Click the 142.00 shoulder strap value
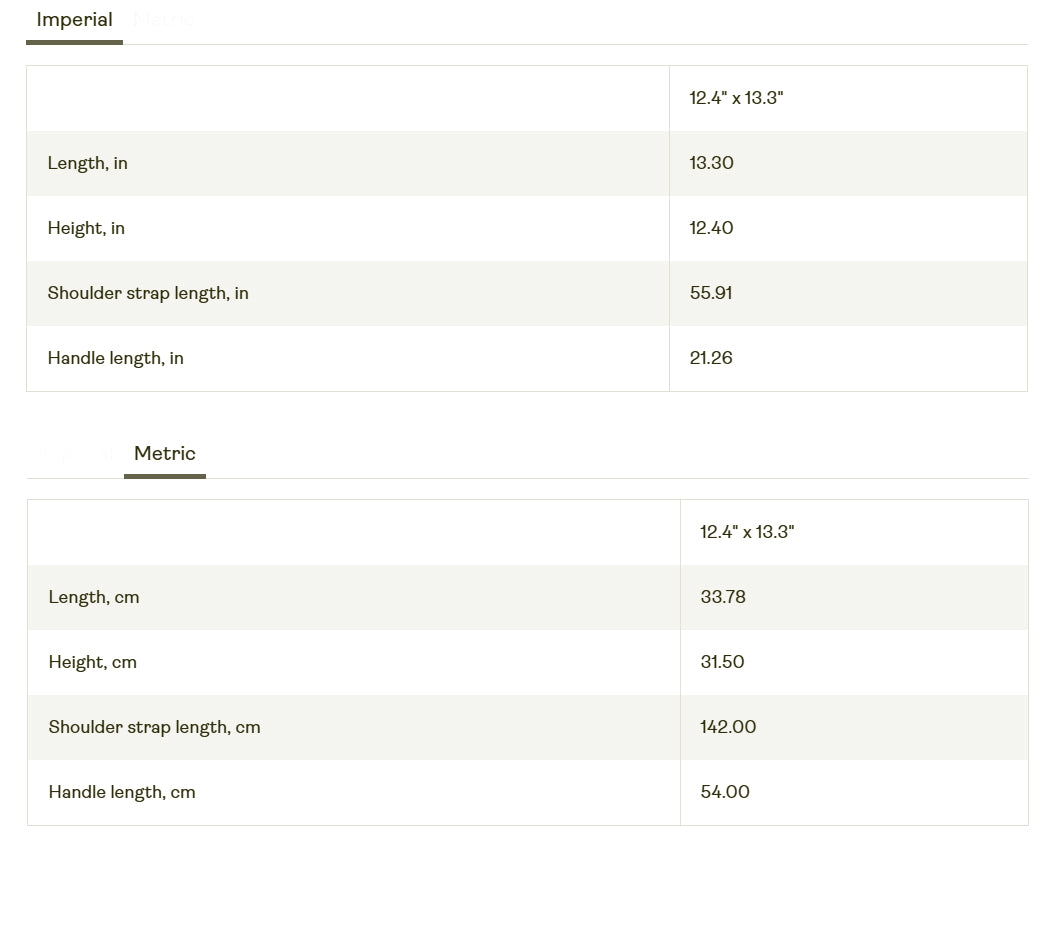Image resolution: width=1048 pixels, height=935 pixels. [728, 727]
